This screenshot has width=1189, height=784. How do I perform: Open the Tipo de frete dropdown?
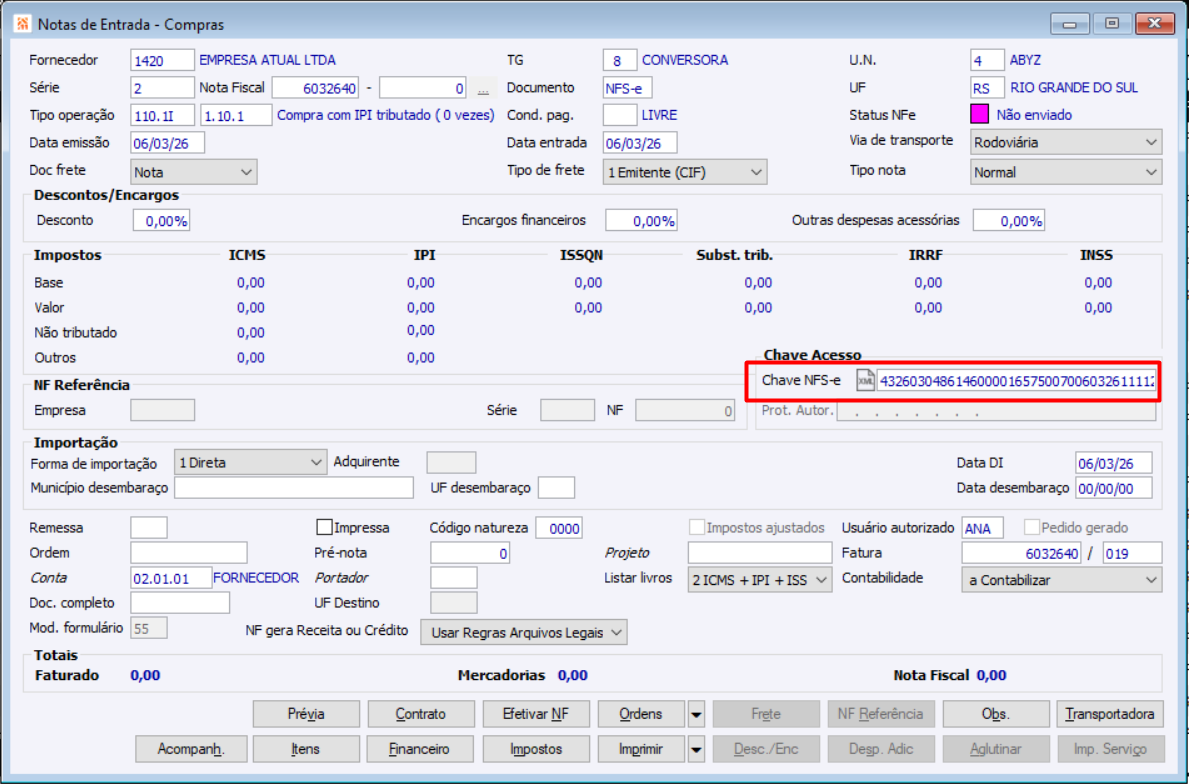click(685, 172)
